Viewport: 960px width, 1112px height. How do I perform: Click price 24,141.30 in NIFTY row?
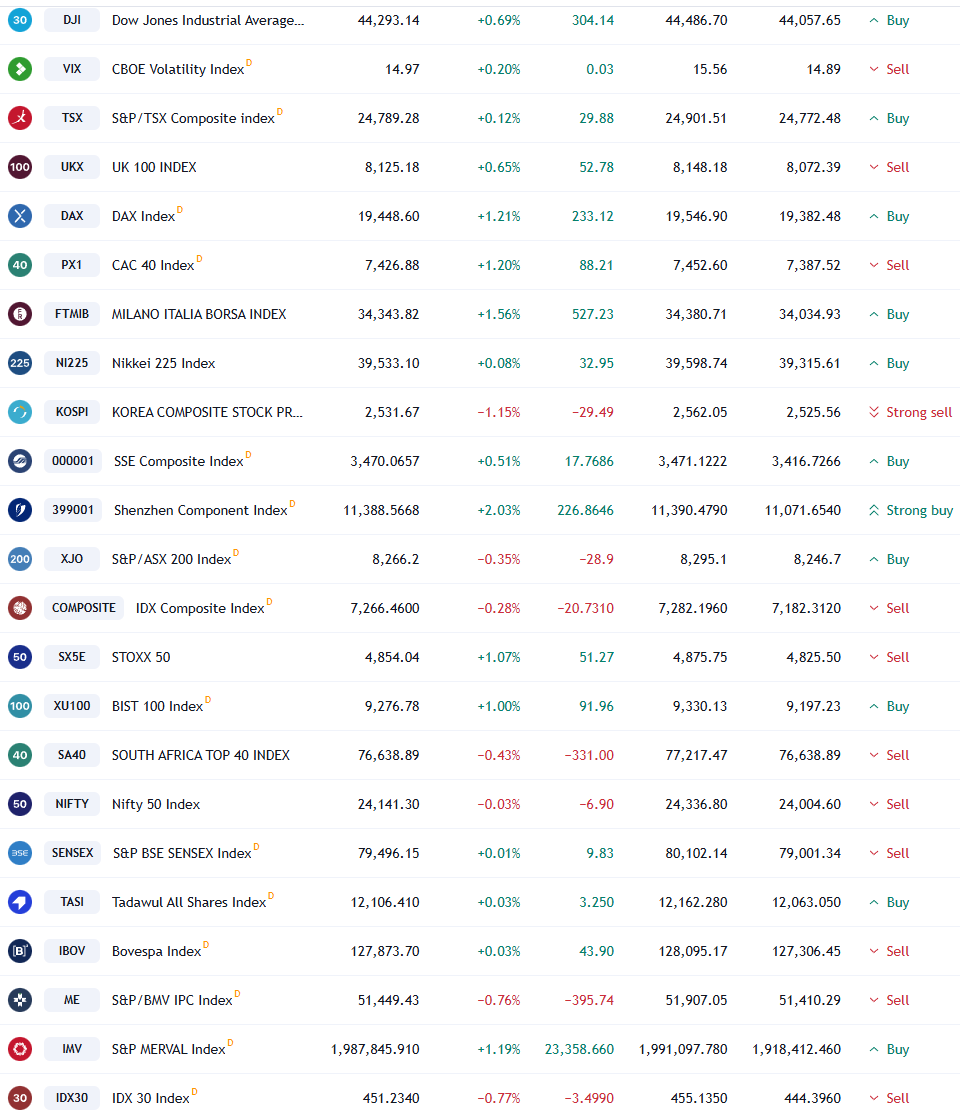tap(389, 804)
